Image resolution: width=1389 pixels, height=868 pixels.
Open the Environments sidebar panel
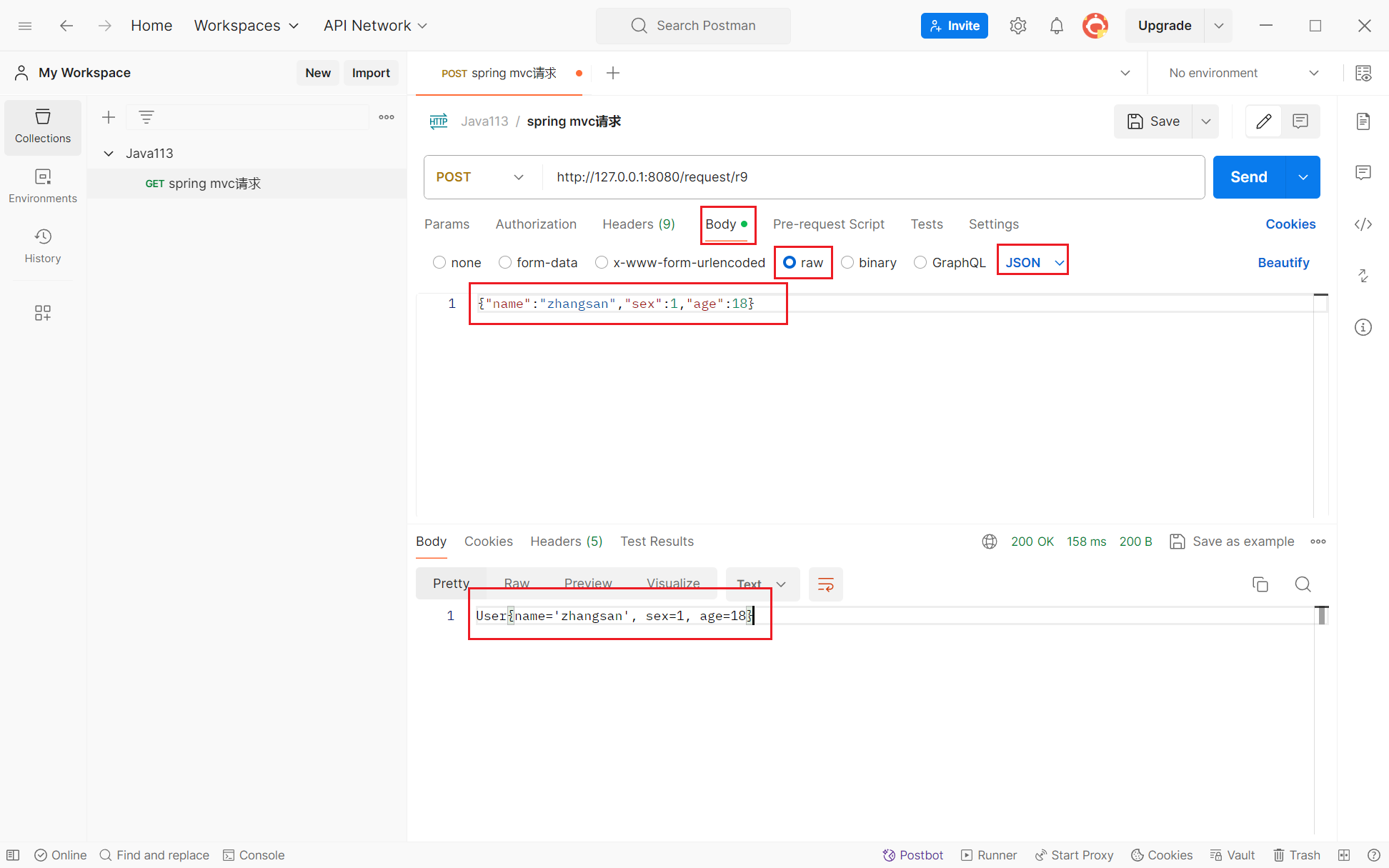point(43,186)
